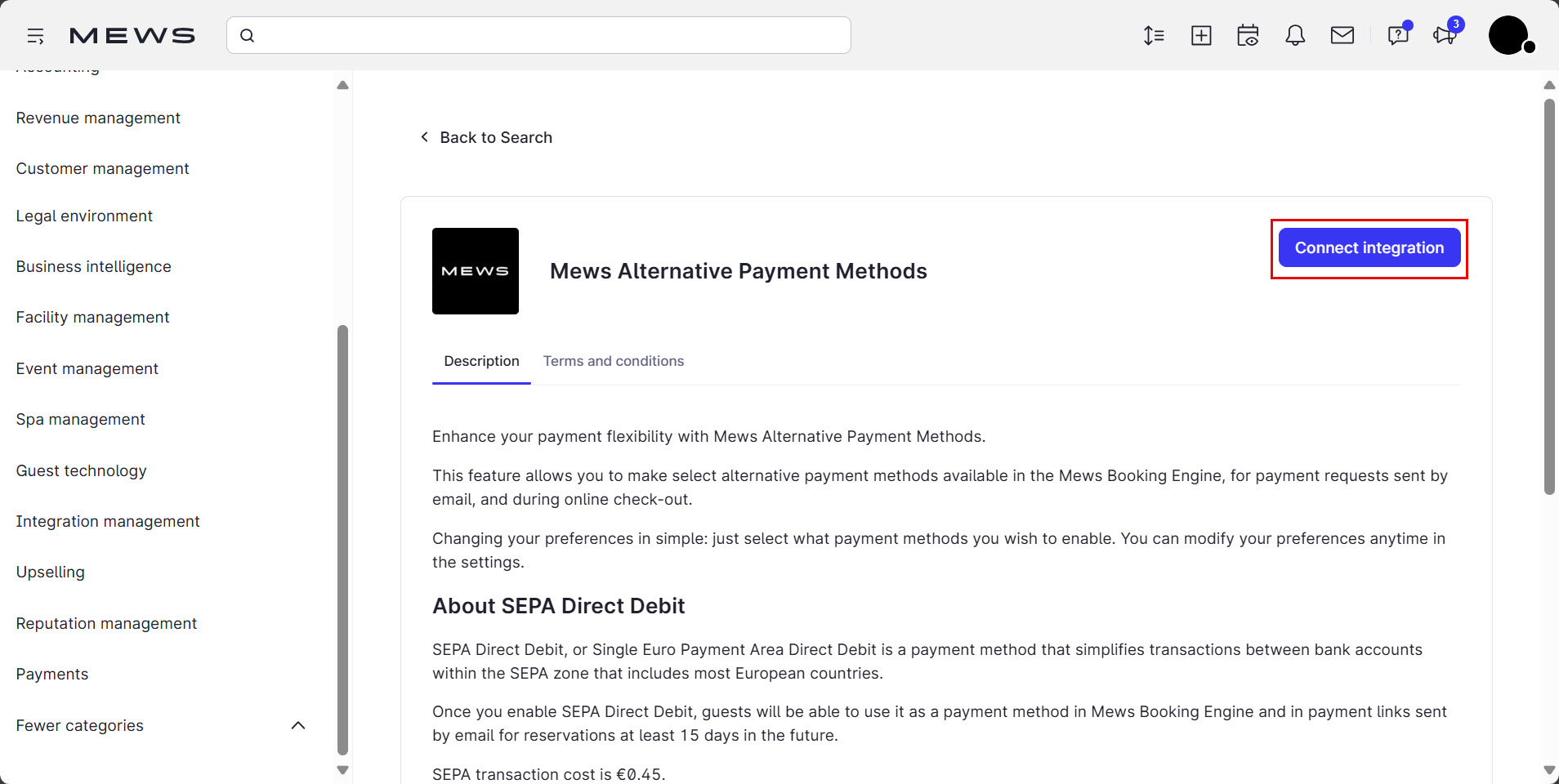This screenshot has width=1559, height=784.
Task: Select Customer management category
Action: pos(103,169)
